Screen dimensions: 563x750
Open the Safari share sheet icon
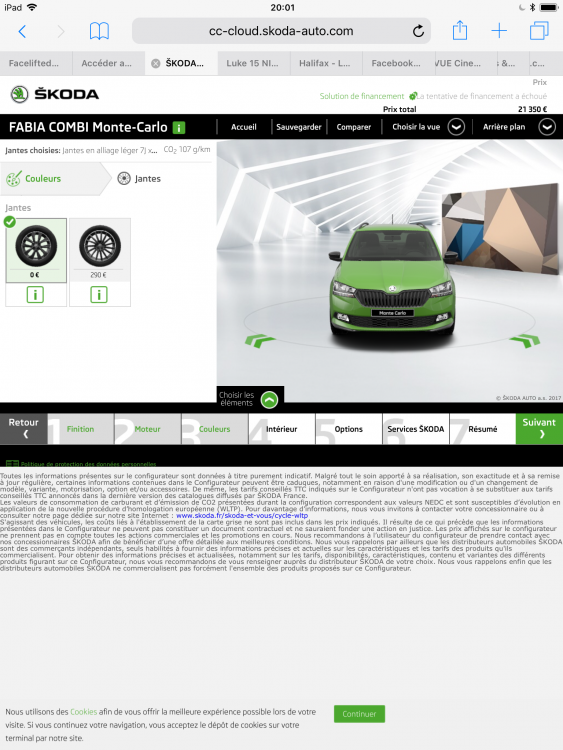pos(460,30)
